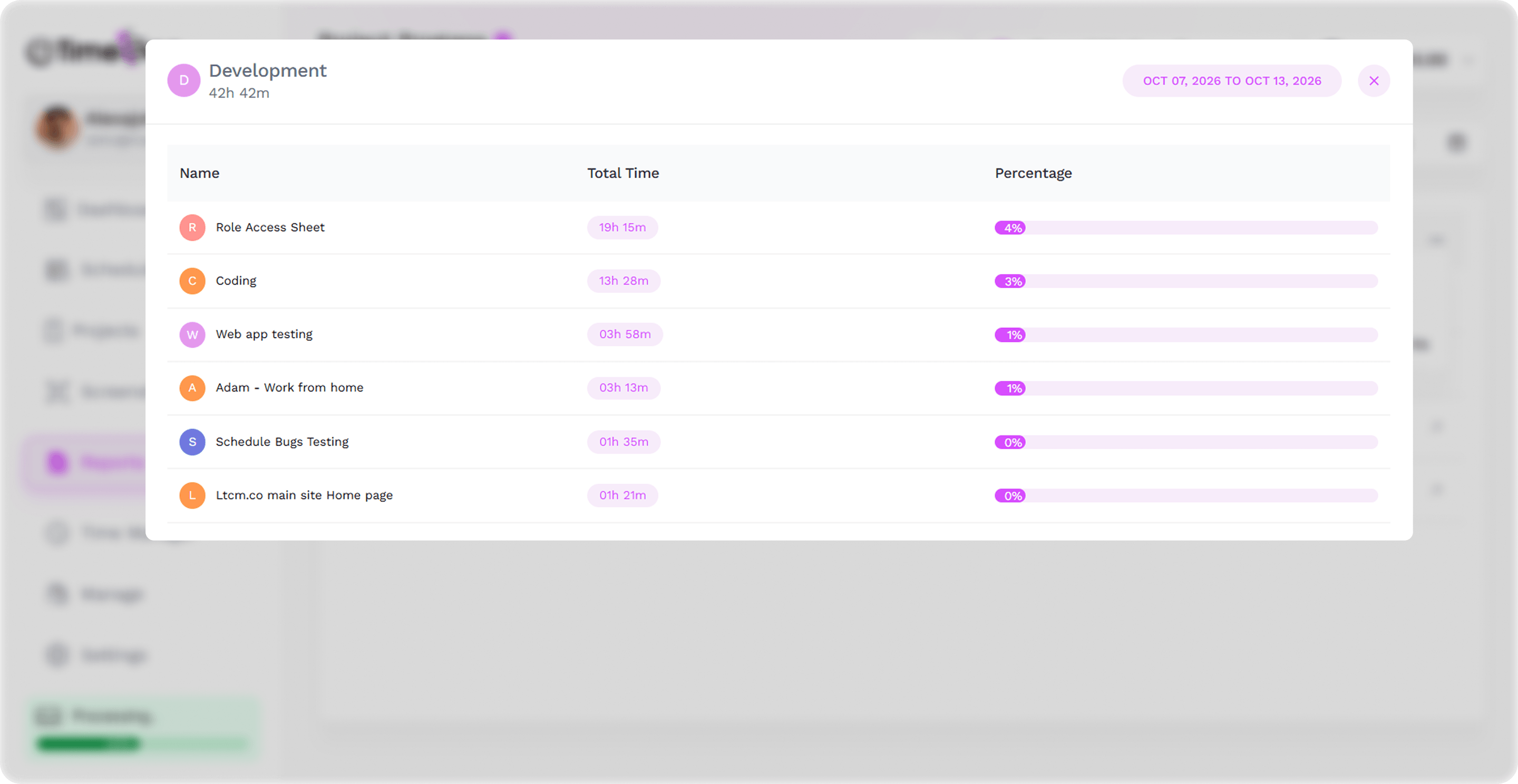Click Coding 3% progress bar
1518x784 pixels.
[x=1186, y=281]
